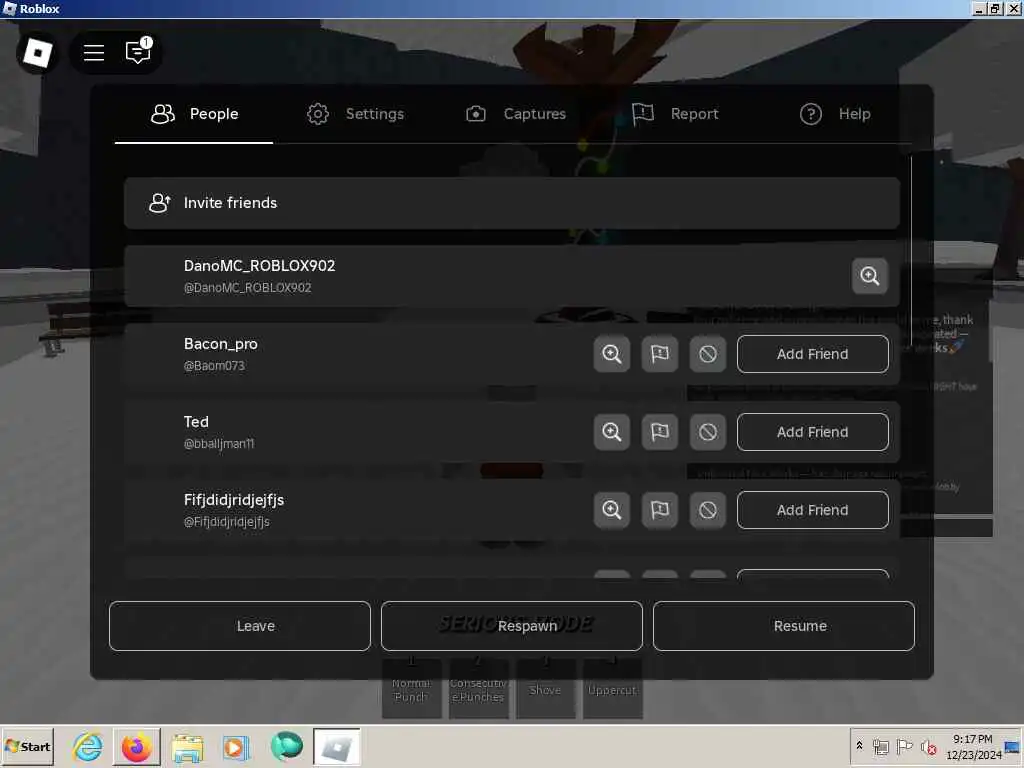Click the network tray icon
This screenshot has width=1024, height=768.
(x=881, y=746)
